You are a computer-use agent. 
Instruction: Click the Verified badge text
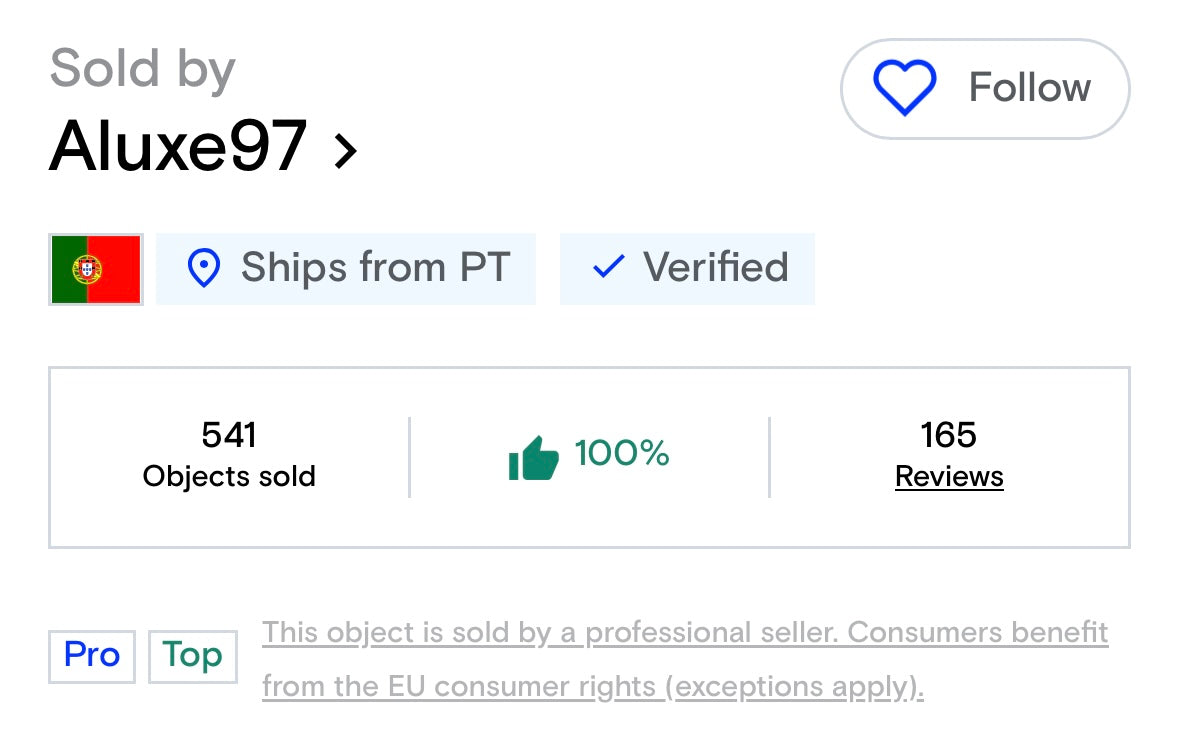point(715,268)
